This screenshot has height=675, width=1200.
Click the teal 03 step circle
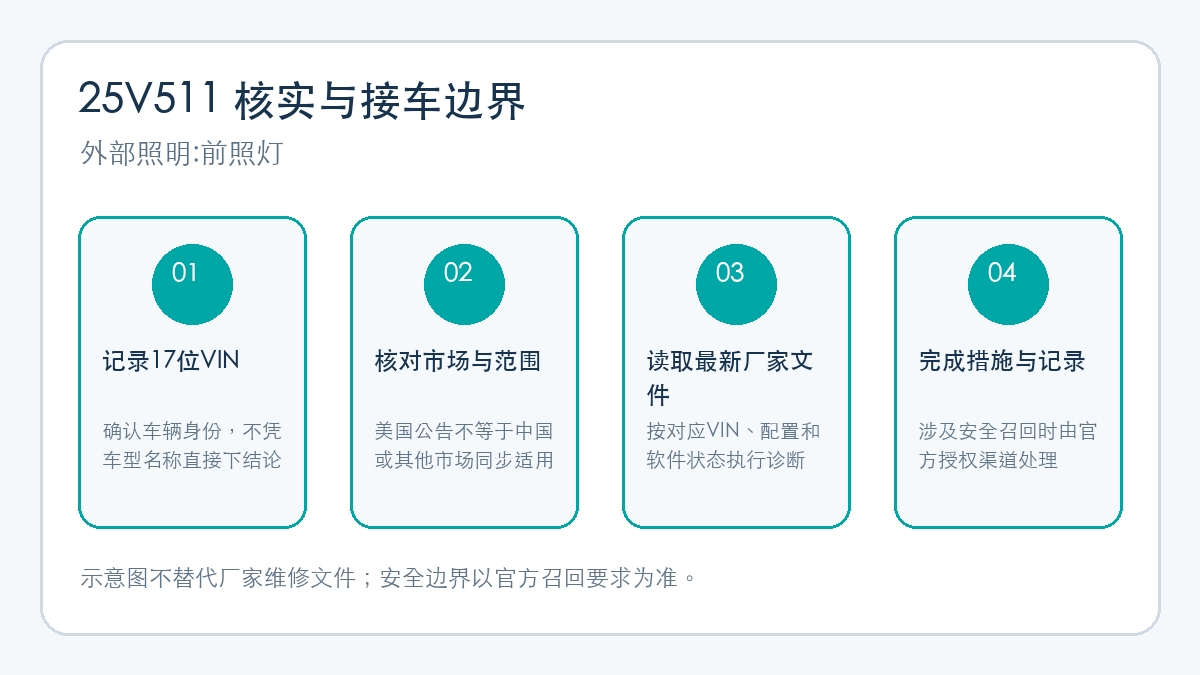tap(736, 284)
